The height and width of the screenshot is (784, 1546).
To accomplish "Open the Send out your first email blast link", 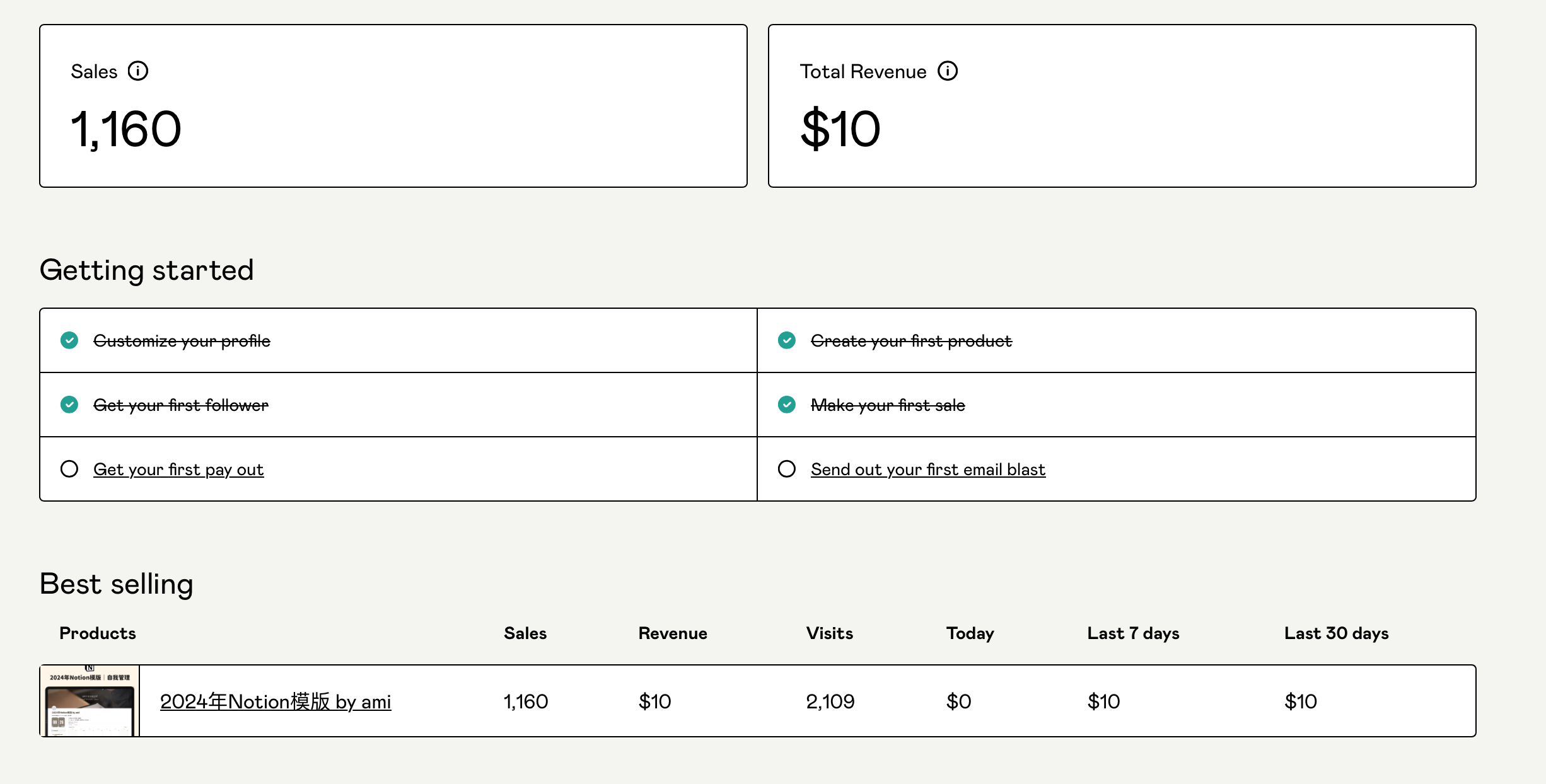I will coord(927,470).
